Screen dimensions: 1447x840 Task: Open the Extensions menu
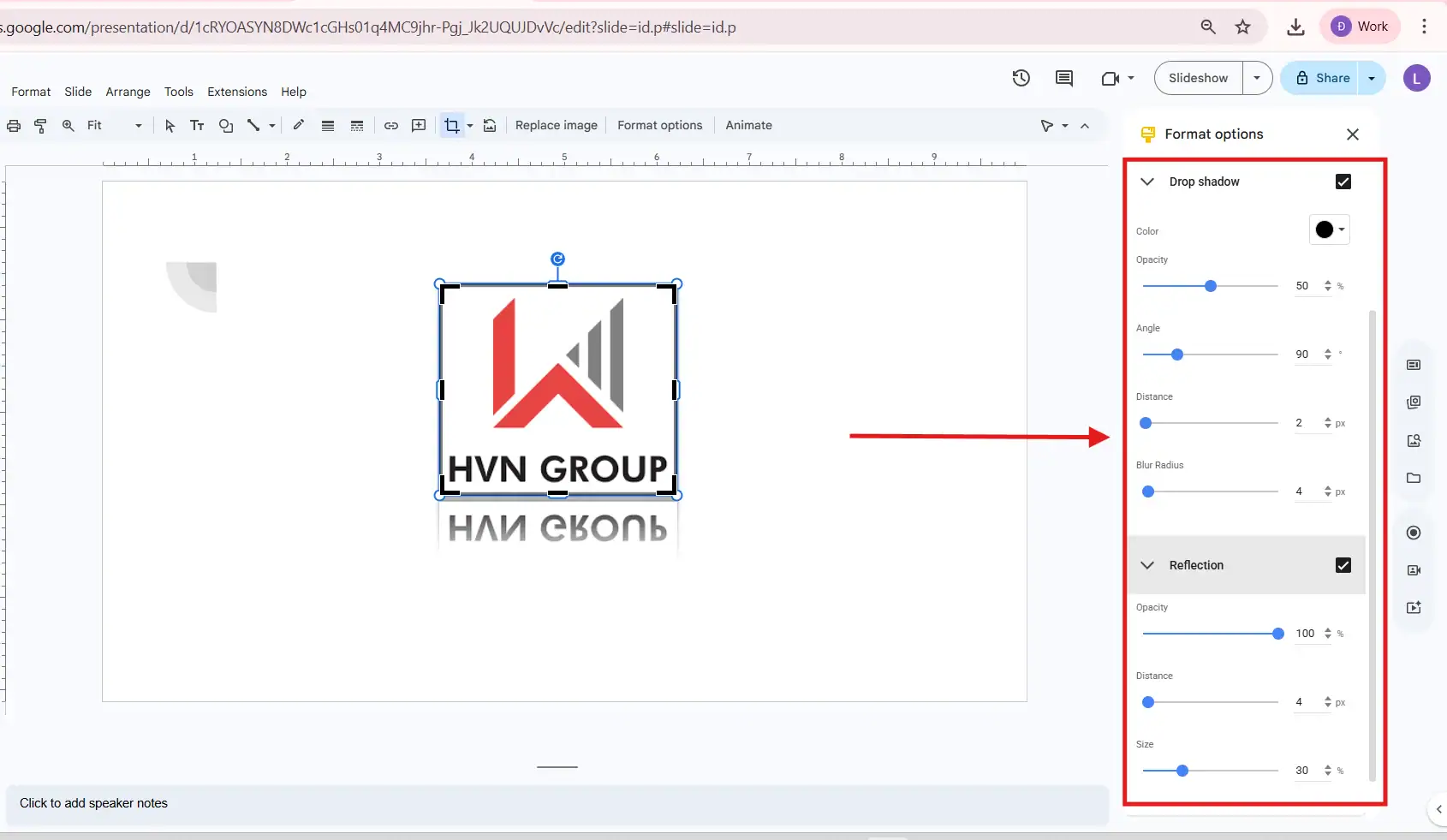(237, 92)
